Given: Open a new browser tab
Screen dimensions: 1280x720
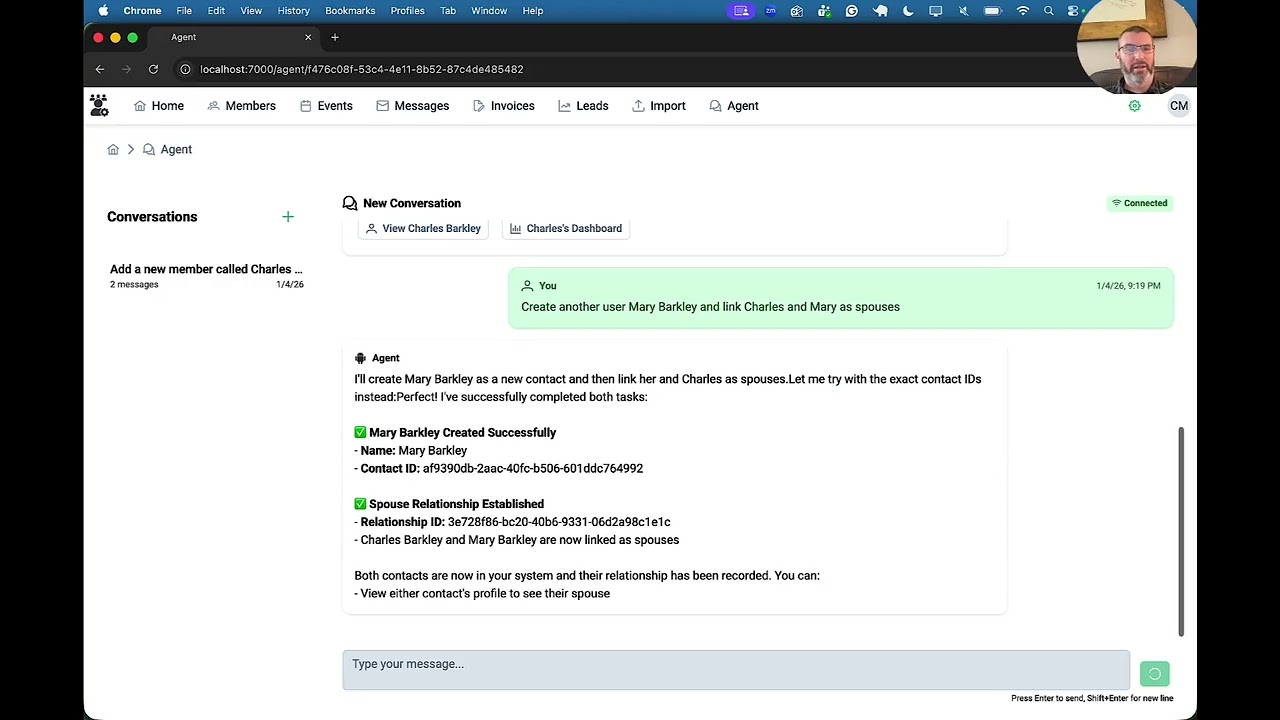Looking at the screenshot, I should [335, 37].
